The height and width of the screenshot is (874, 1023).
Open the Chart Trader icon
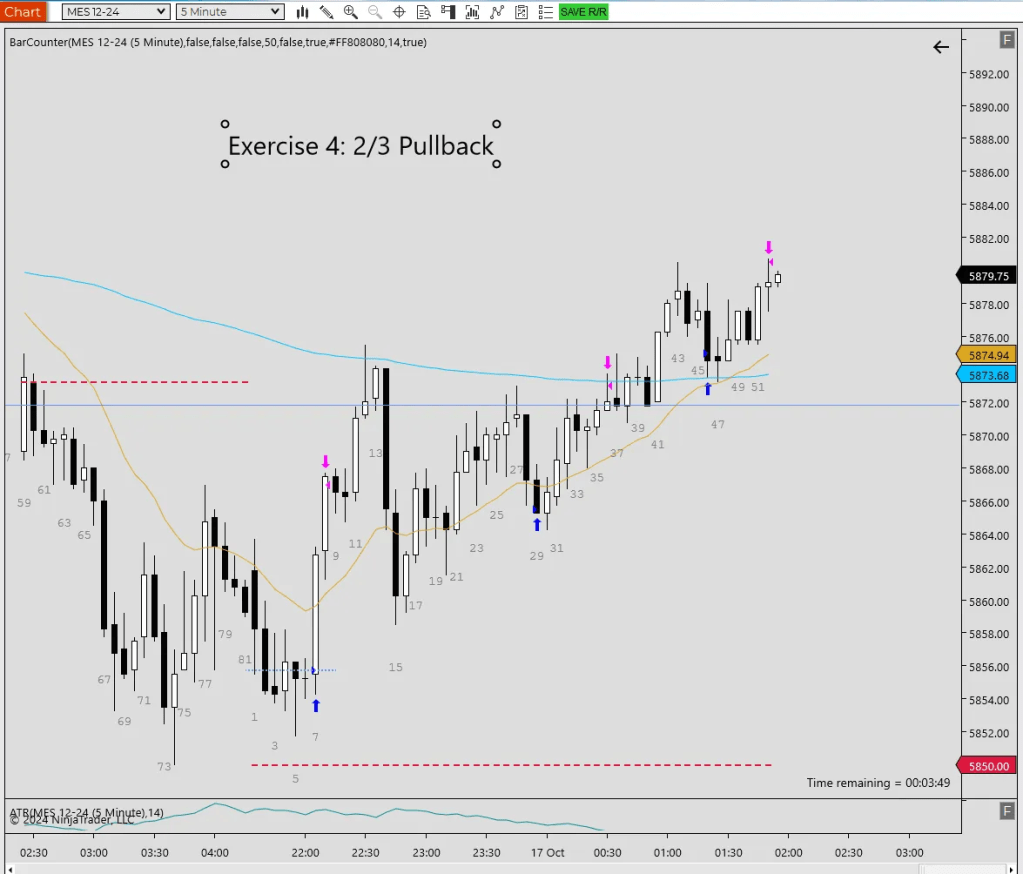point(448,12)
